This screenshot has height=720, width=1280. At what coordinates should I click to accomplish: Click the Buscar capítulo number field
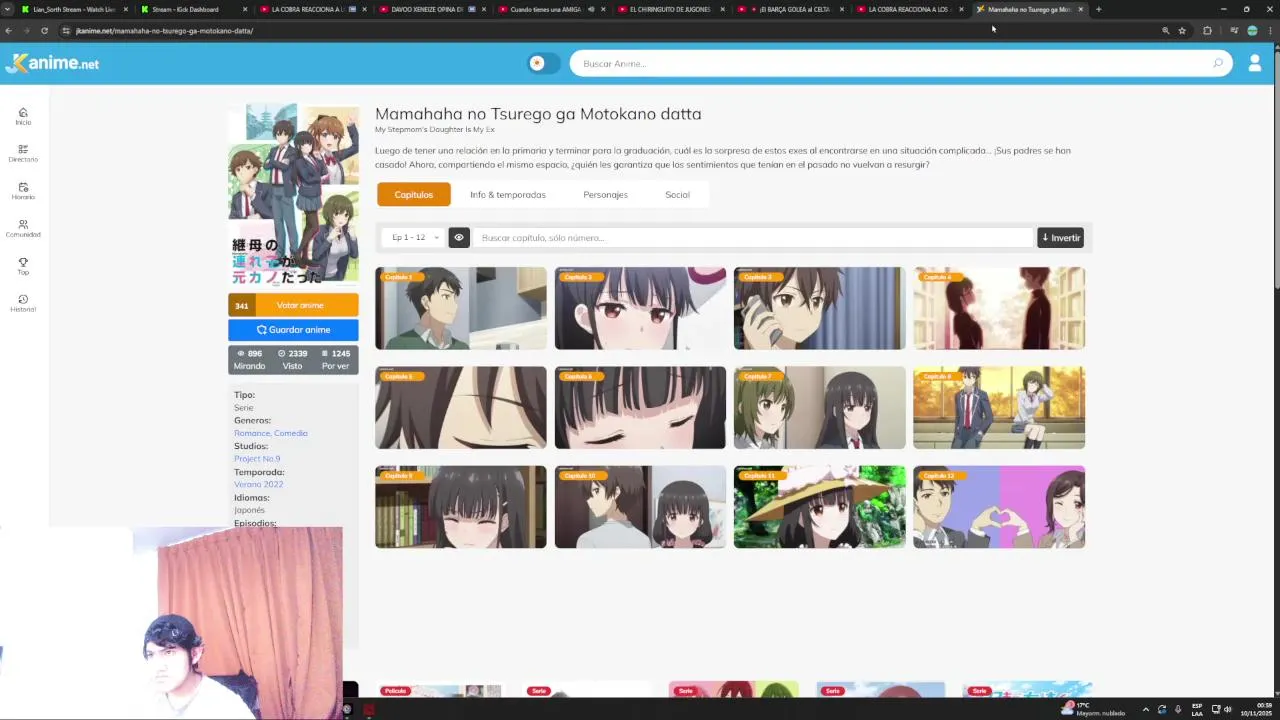(752, 237)
